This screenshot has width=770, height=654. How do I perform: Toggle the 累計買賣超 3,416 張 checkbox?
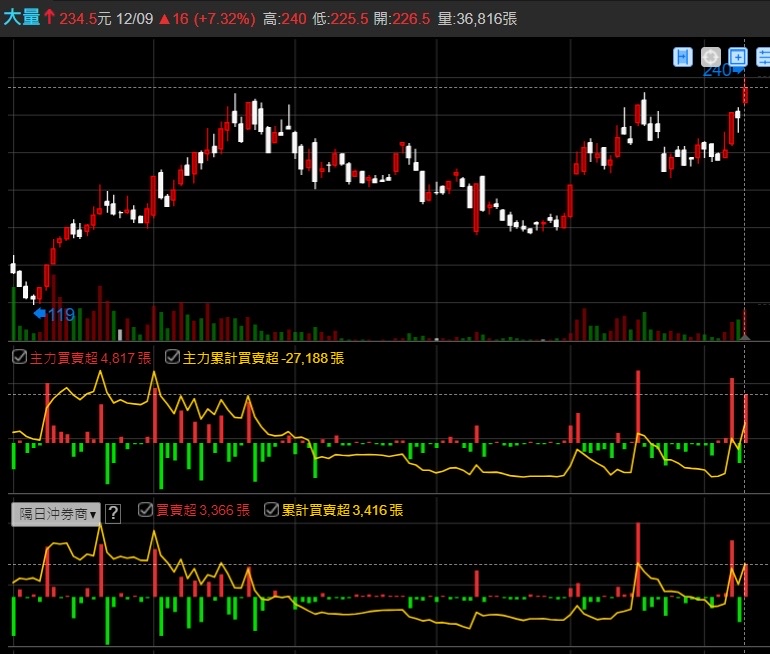271,510
